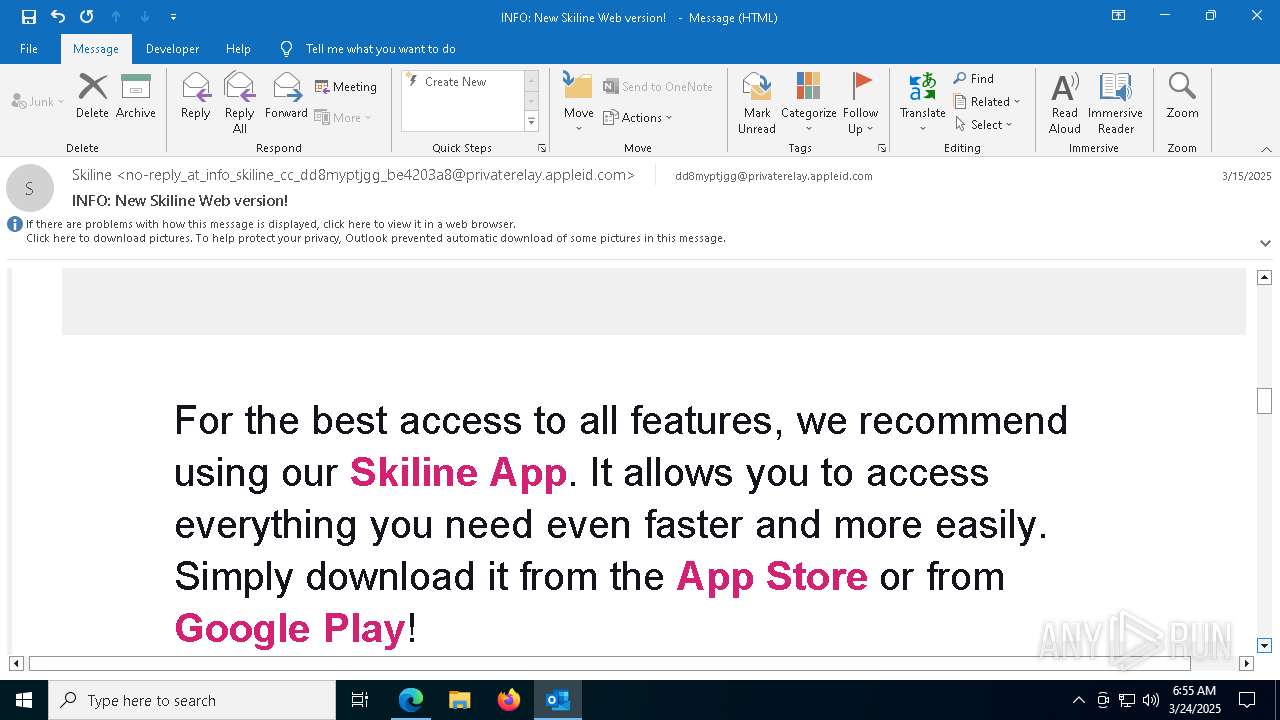
Task: Go to previous item with up arrow
Action: [116, 17]
